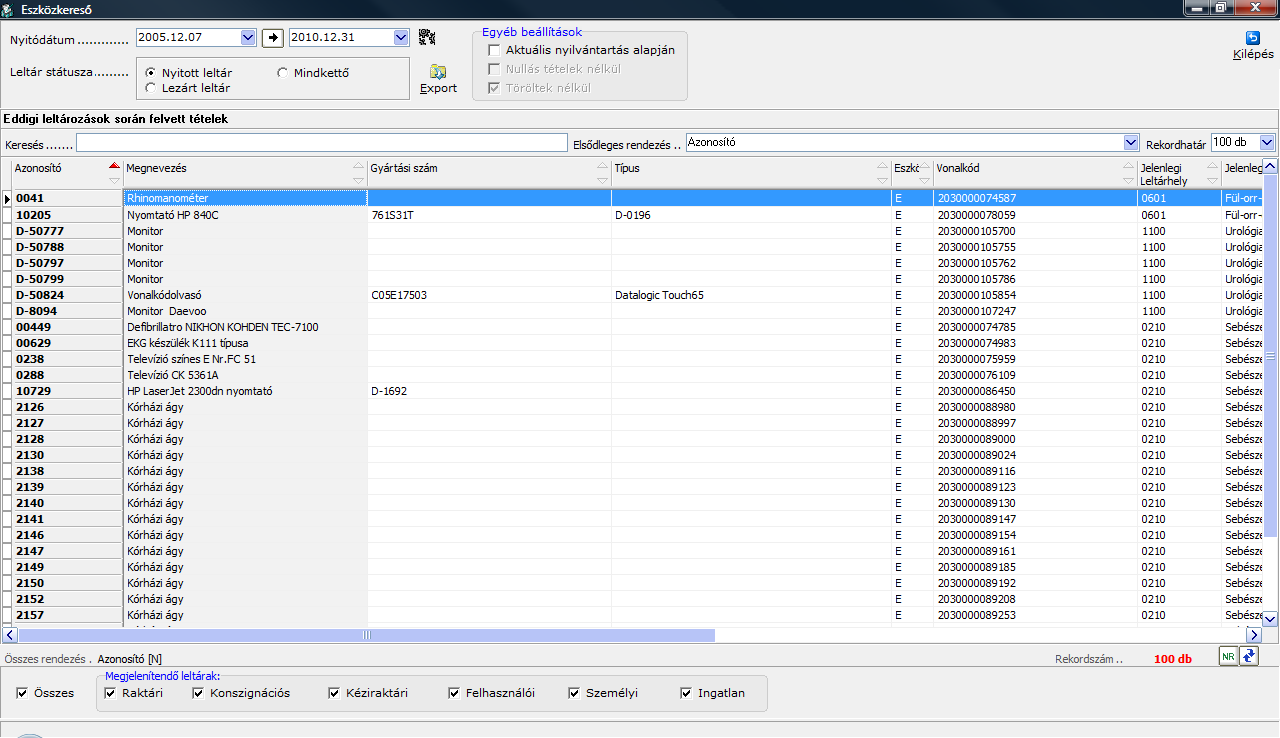Click the ascending sort arrow in Vonalkód header
Viewport: 1280px width, 738px height.
1126,165
